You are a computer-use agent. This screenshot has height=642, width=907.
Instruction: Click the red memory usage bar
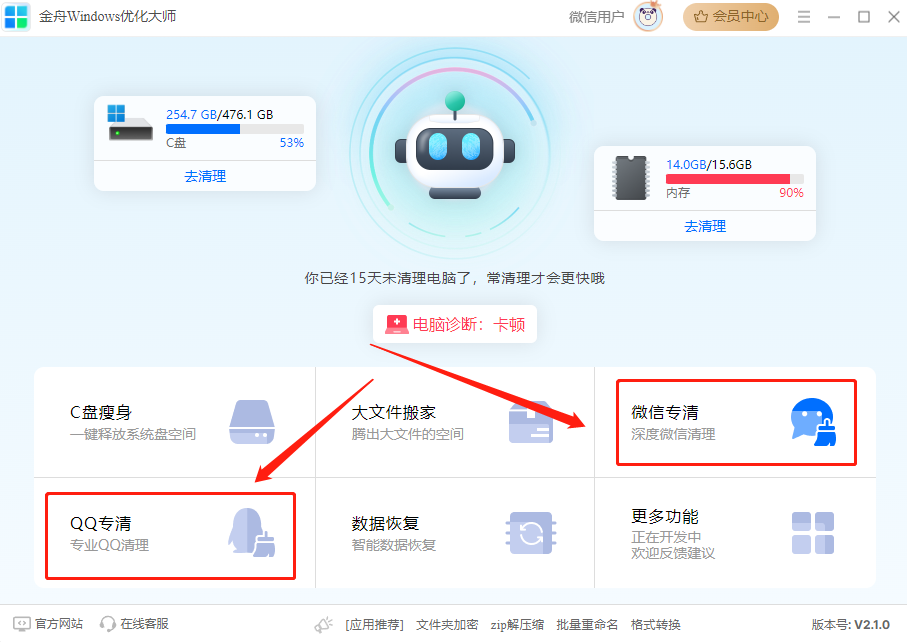(x=735, y=179)
